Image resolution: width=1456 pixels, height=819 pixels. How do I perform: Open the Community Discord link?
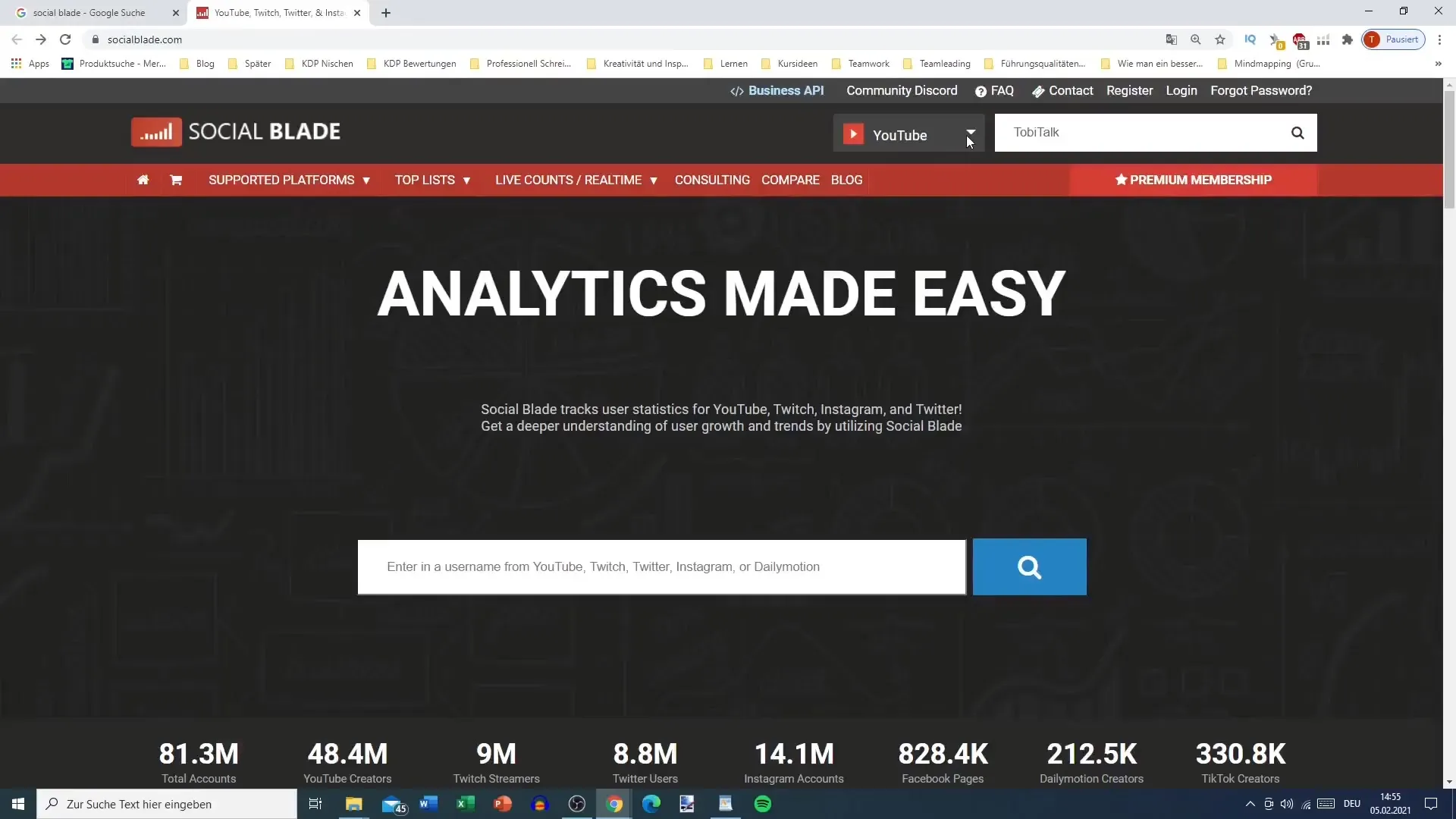902,90
